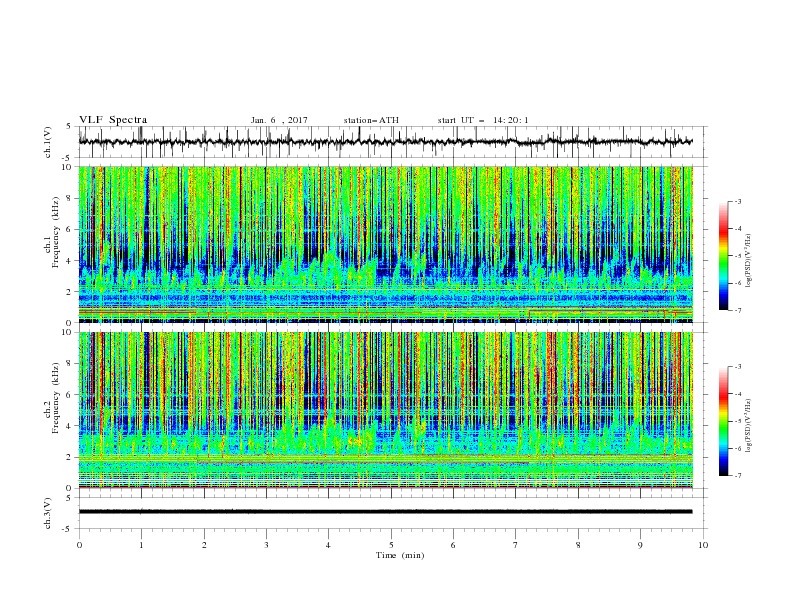Click the Time (min) axis label
This screenshot has width=792, height=612.
pyautogui.click(x=400, y=555)
